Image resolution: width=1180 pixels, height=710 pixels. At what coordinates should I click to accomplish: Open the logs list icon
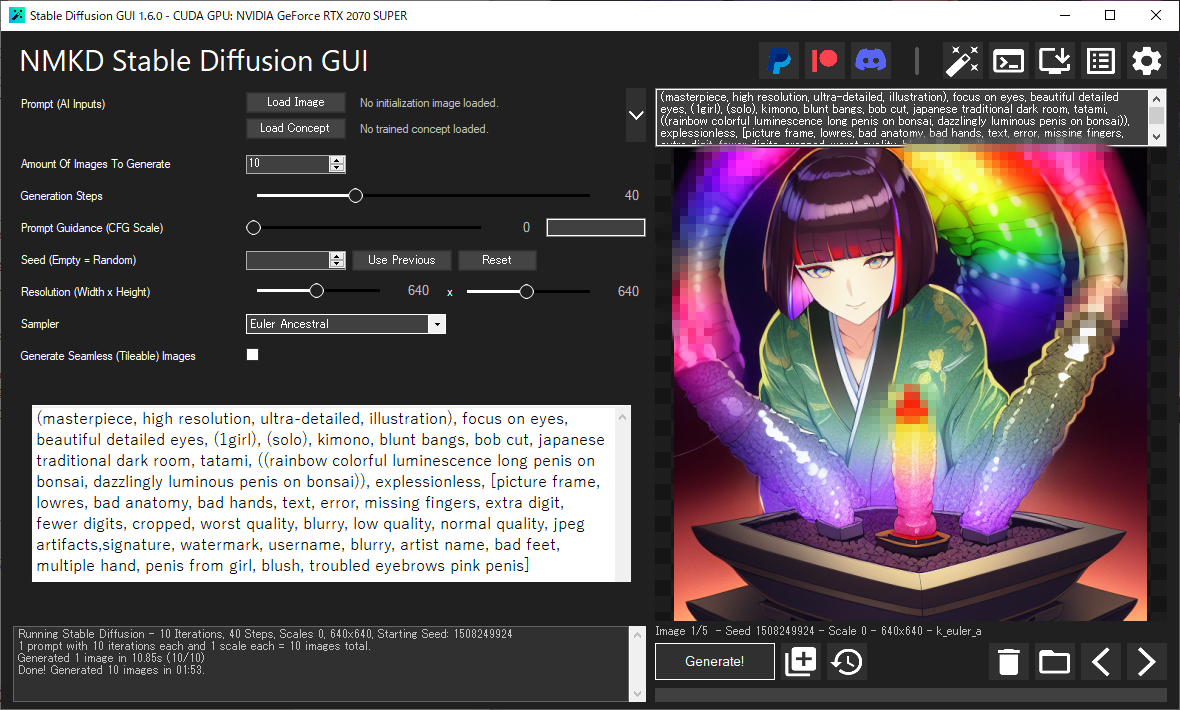click(x=1100, y=61)
